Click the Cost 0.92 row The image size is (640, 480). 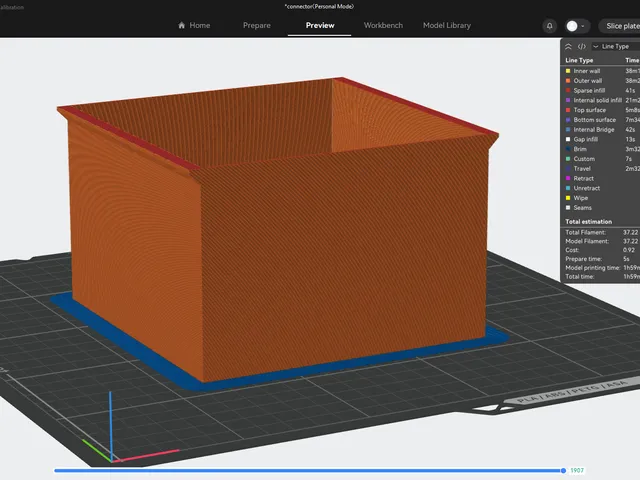602,250
